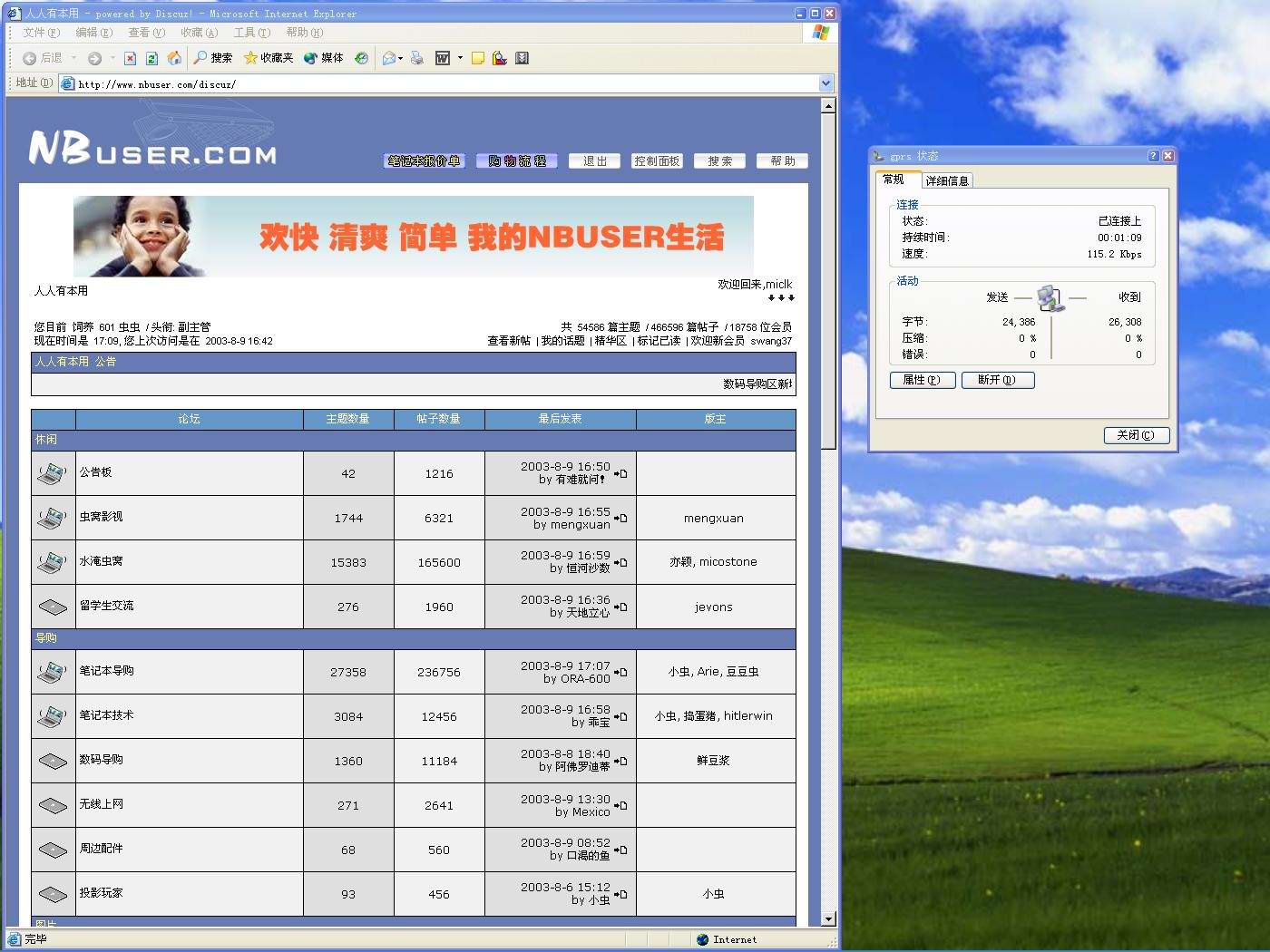Click the forum 搜索 nav button
Viewport: 1270px width, 952px height.
[720, 161]
